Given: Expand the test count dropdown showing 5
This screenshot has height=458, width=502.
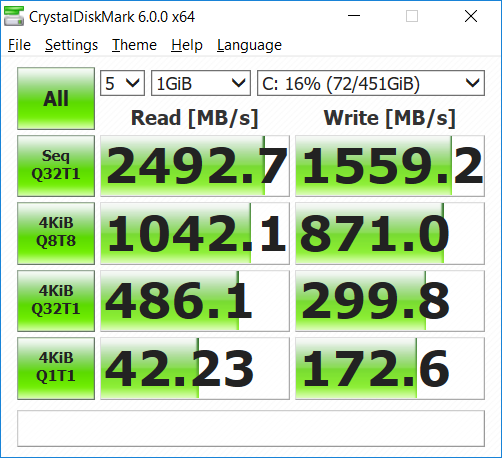Looking at the screenshot, I should coord(122,83).
